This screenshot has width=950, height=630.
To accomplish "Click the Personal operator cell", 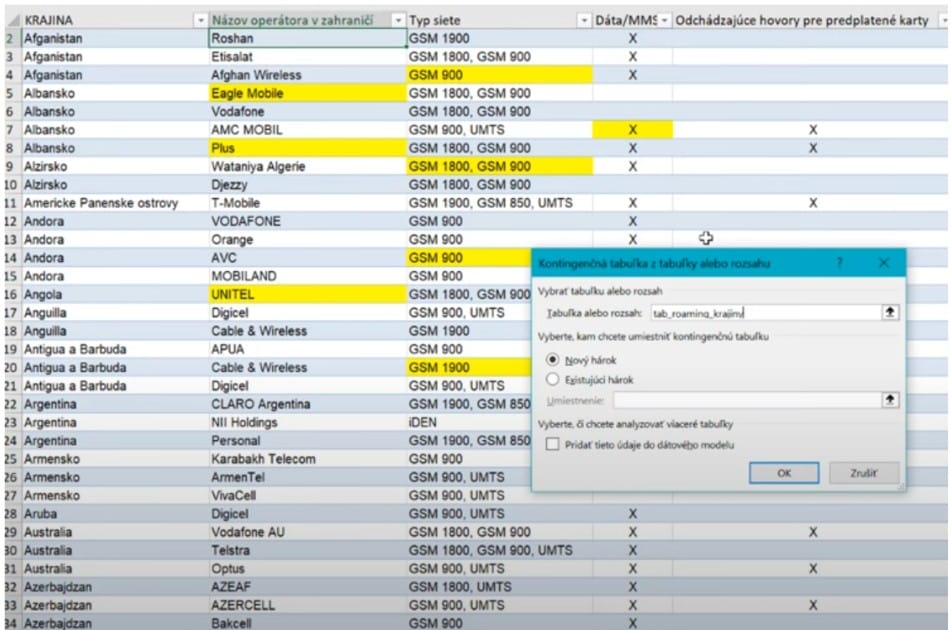I will [308, 441].
